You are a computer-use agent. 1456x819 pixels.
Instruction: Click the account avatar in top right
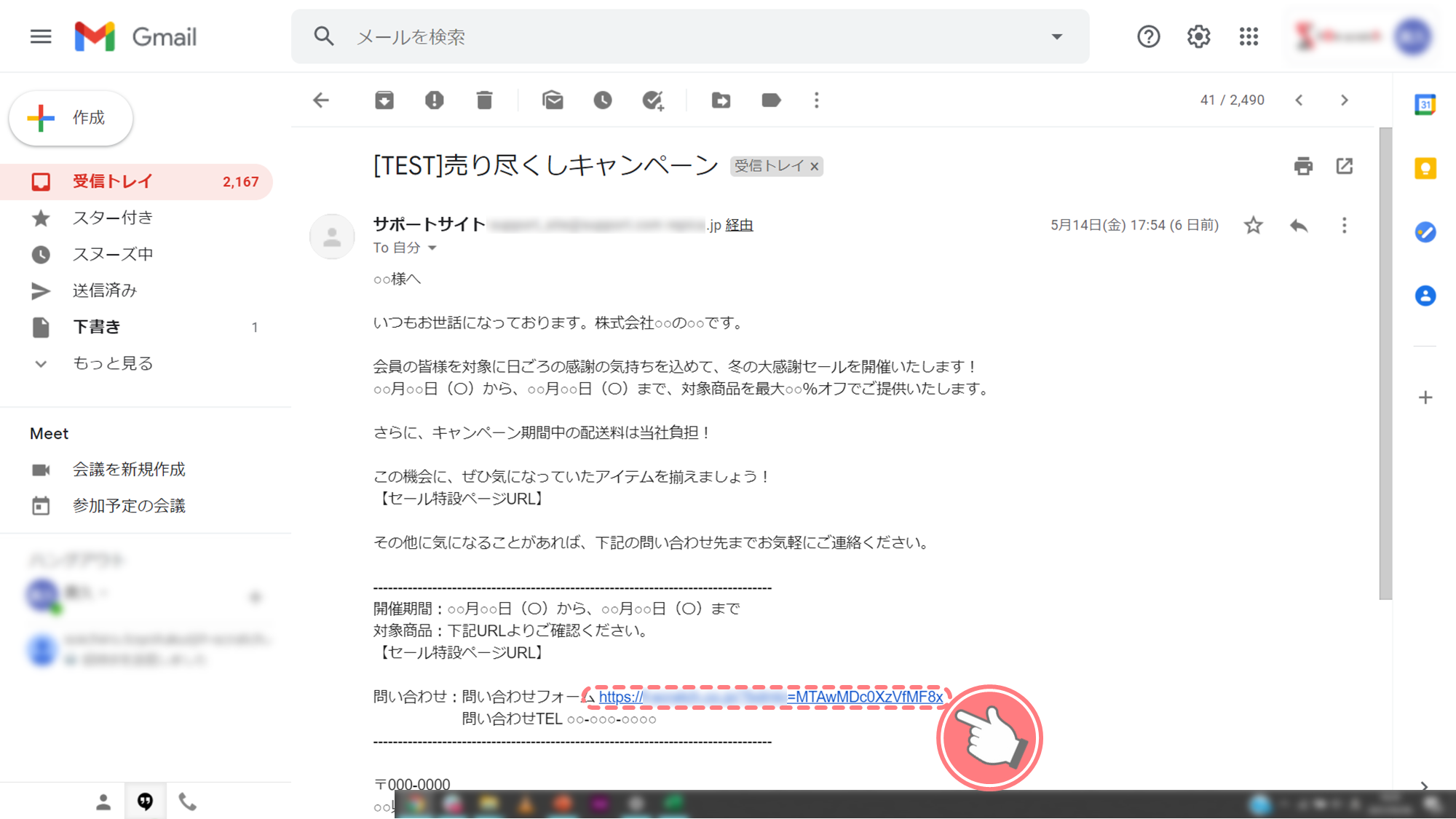[x=1412, y=36]
